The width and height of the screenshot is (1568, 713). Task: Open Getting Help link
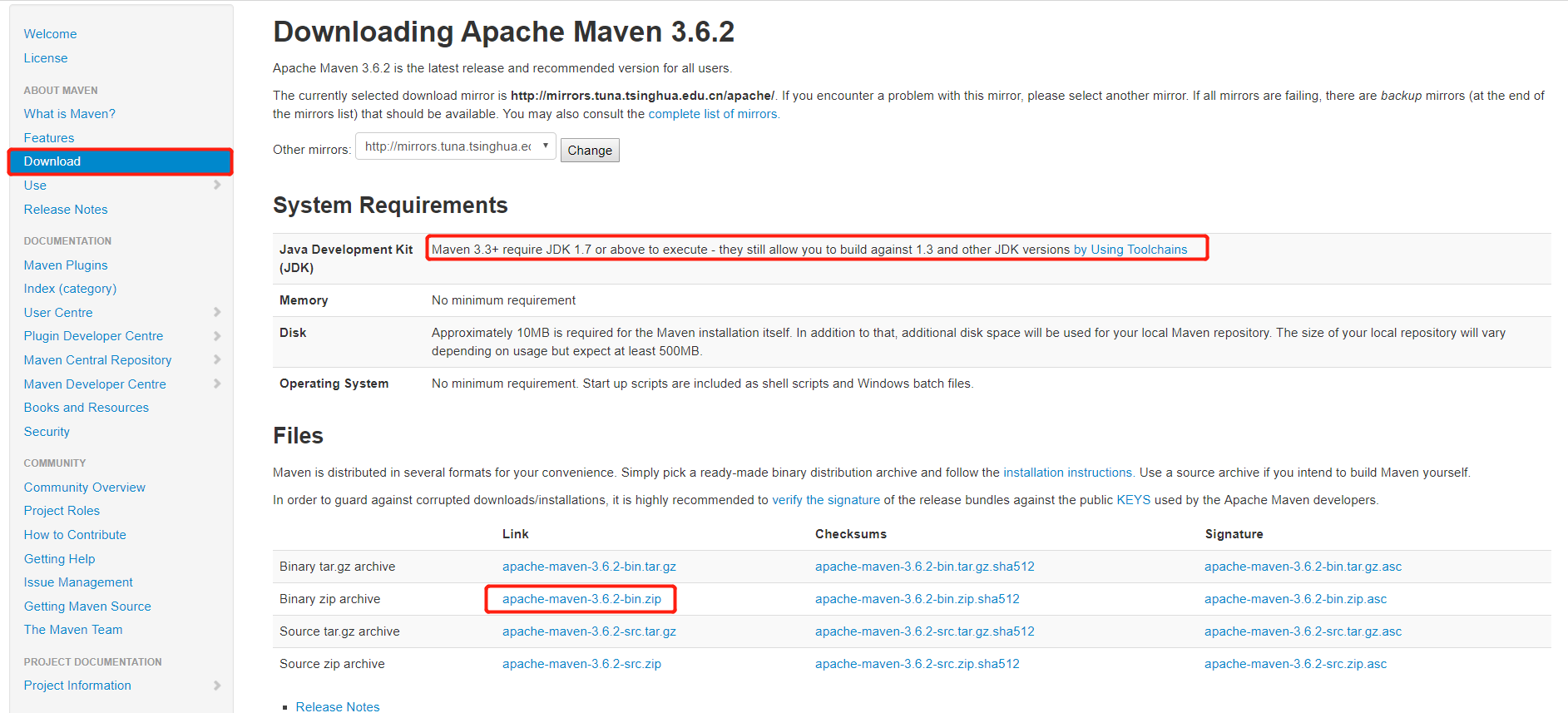[59, 559]
